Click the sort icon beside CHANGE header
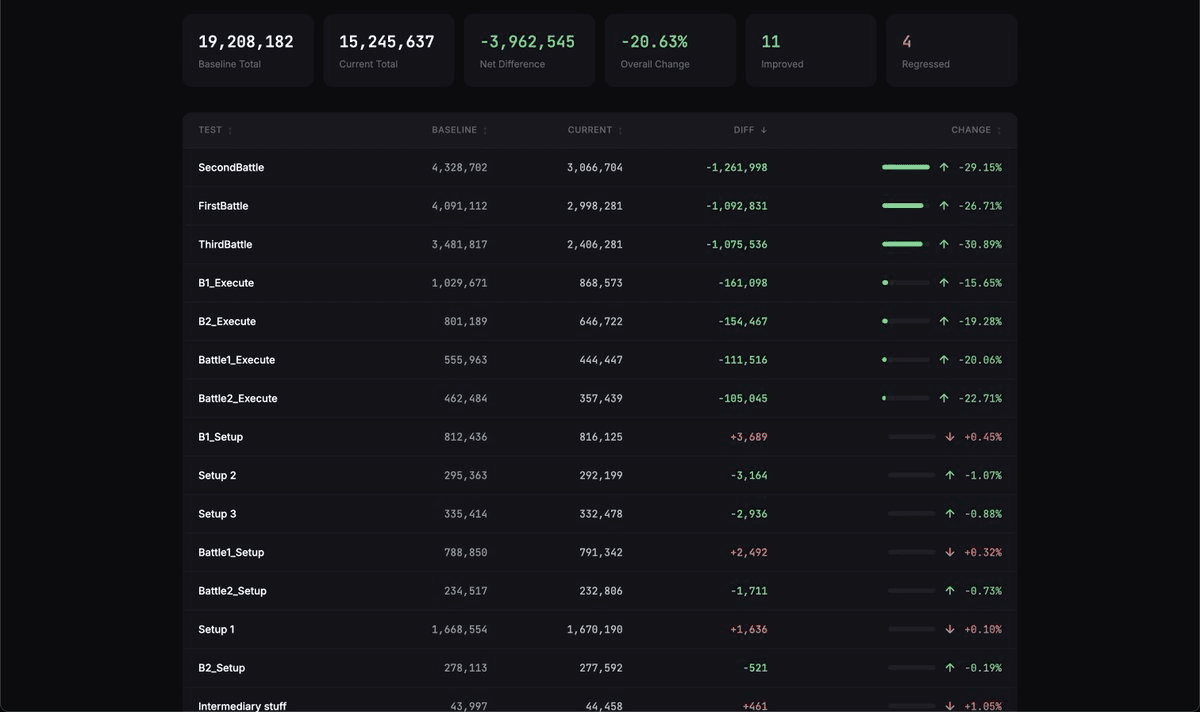This screenshot has width=1200, height=712. 999,131
